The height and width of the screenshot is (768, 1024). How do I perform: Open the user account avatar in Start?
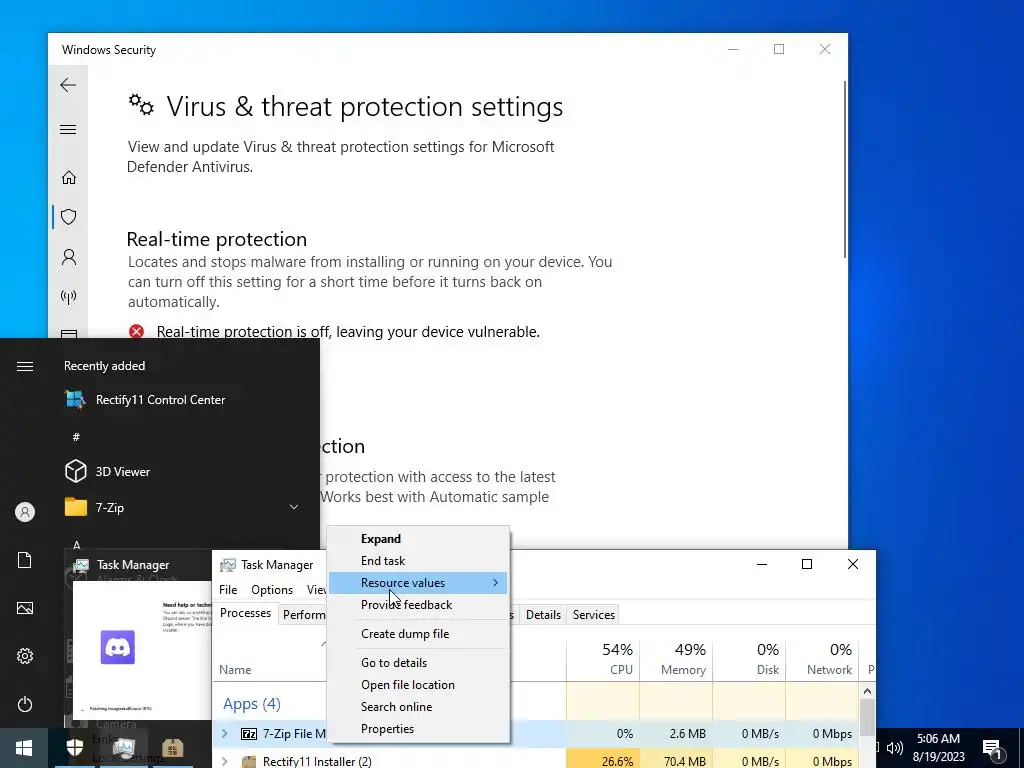pos(25,512)
